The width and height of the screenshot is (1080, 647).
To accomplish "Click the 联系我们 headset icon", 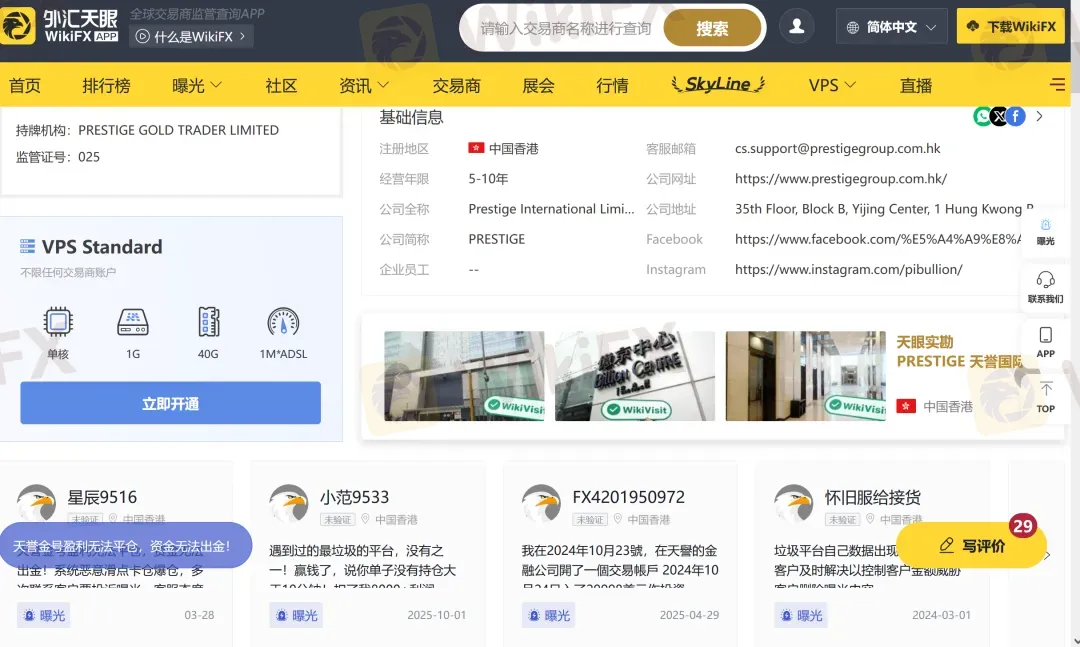I will pyautogui.click(x=1046, y=280).
